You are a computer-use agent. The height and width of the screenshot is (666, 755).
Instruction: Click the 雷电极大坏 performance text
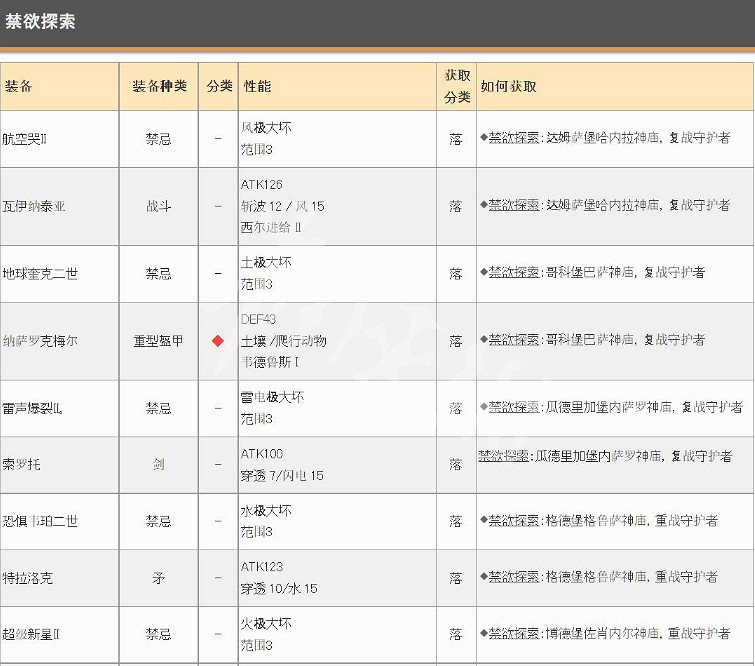point(273,397)
